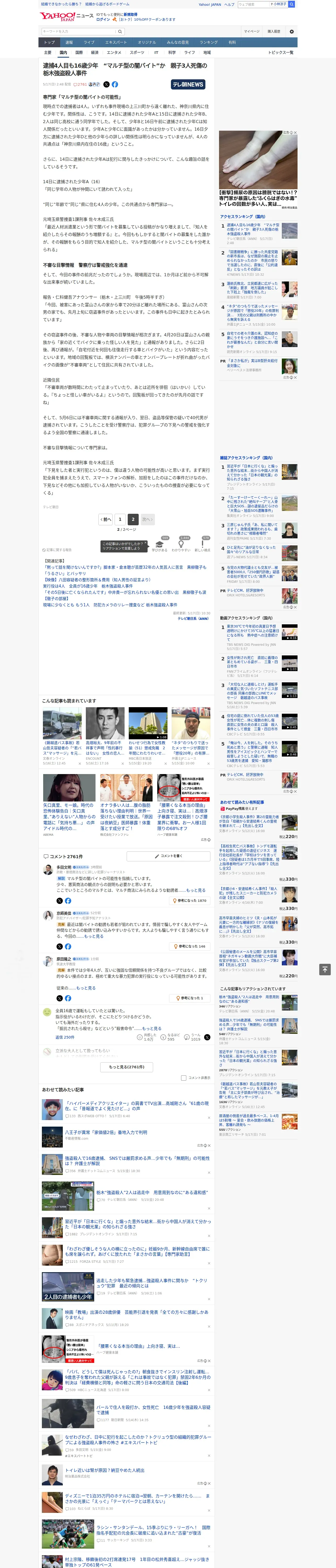Tick the コメント非表示 checkbox
The height and width of the screenshot is (1568, 336).
[x=183, y=1078]
